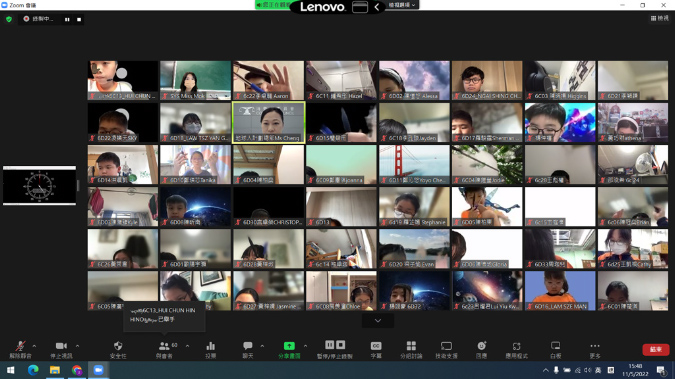
Task: Click the green Share Screen icon
Action: 289,346
